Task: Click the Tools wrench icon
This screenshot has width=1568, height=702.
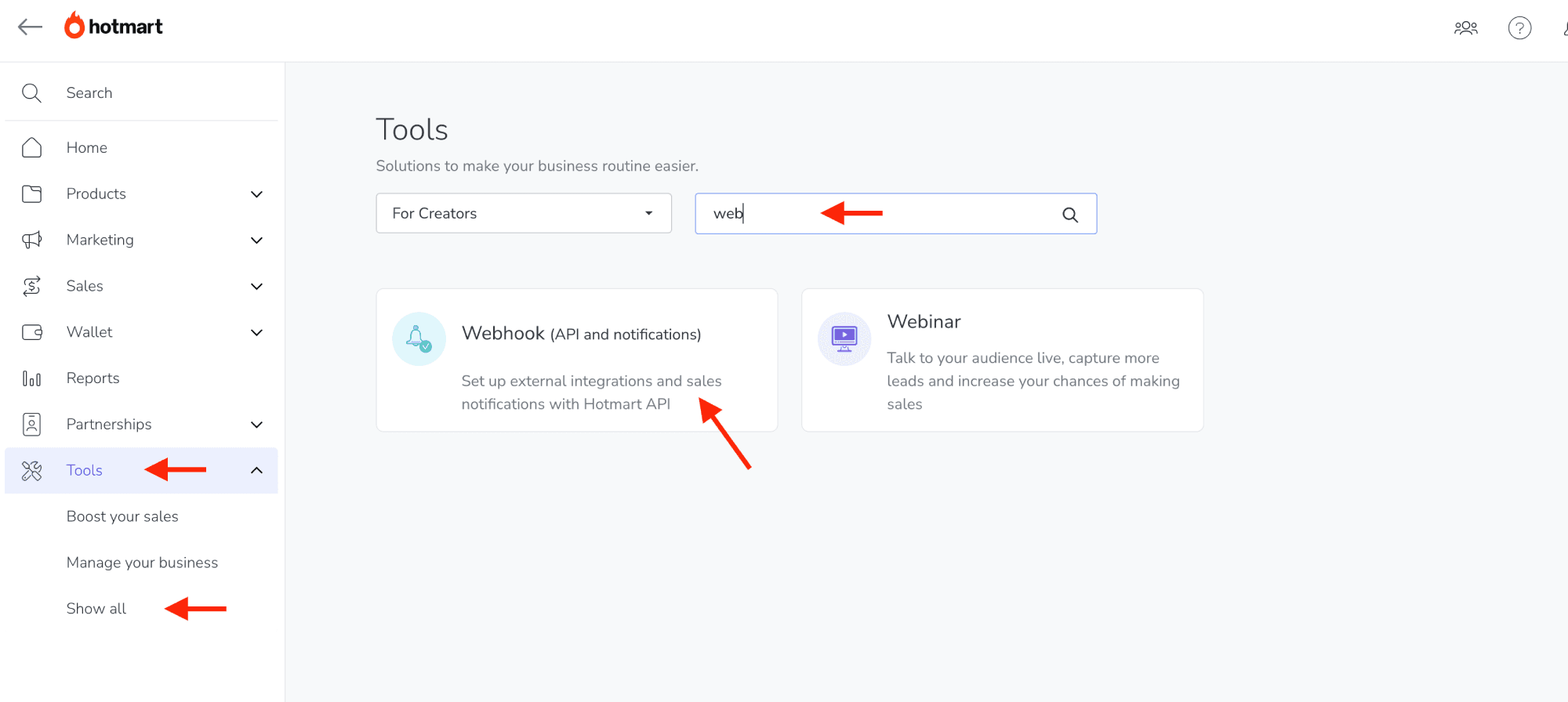Action: (x=31, y=471)
